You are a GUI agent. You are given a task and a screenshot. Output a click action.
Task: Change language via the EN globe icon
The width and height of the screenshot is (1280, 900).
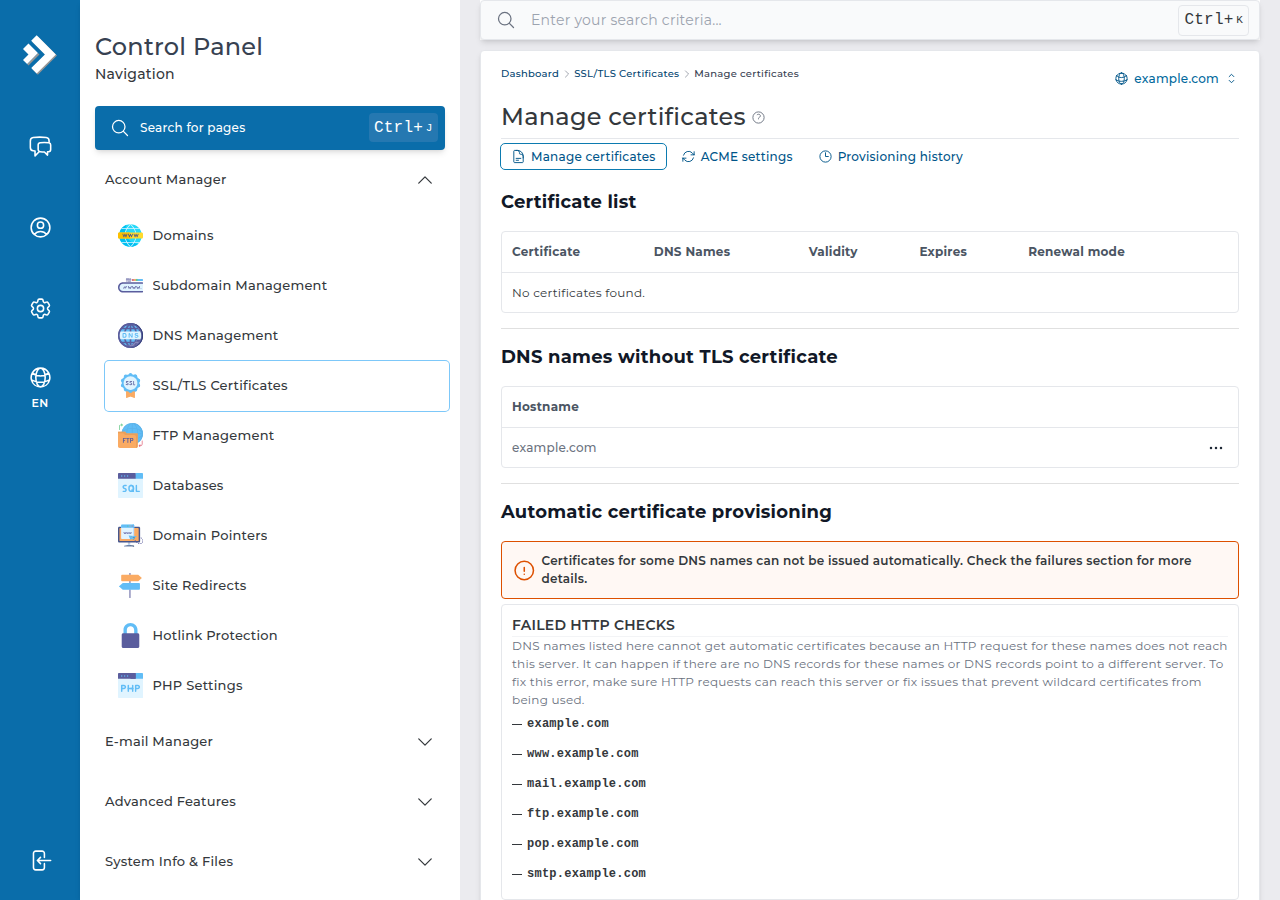point(40,388)
